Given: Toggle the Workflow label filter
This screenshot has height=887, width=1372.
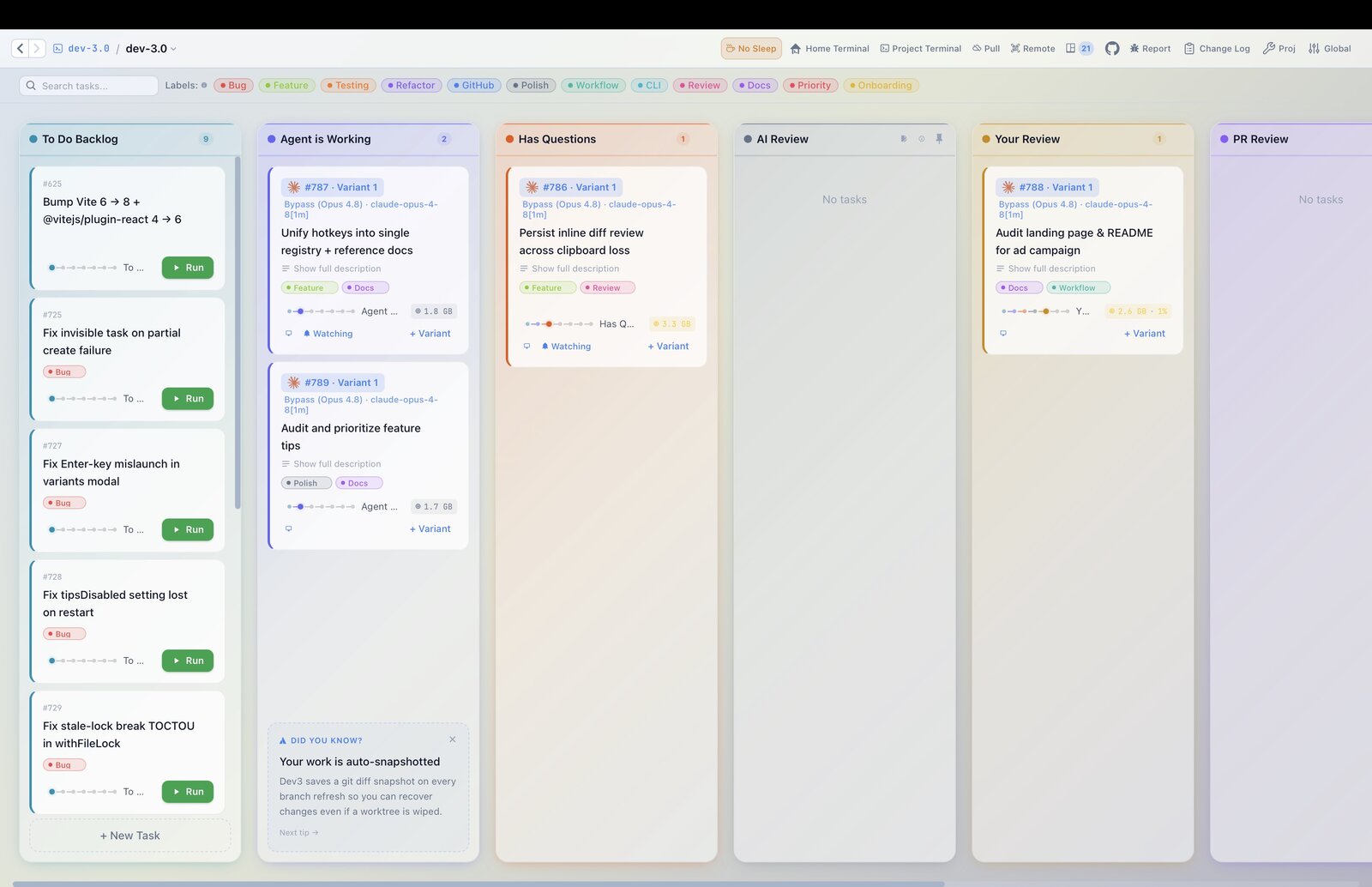Looking at the screenshot, I should pyautogui.click(x=593, y=86).
